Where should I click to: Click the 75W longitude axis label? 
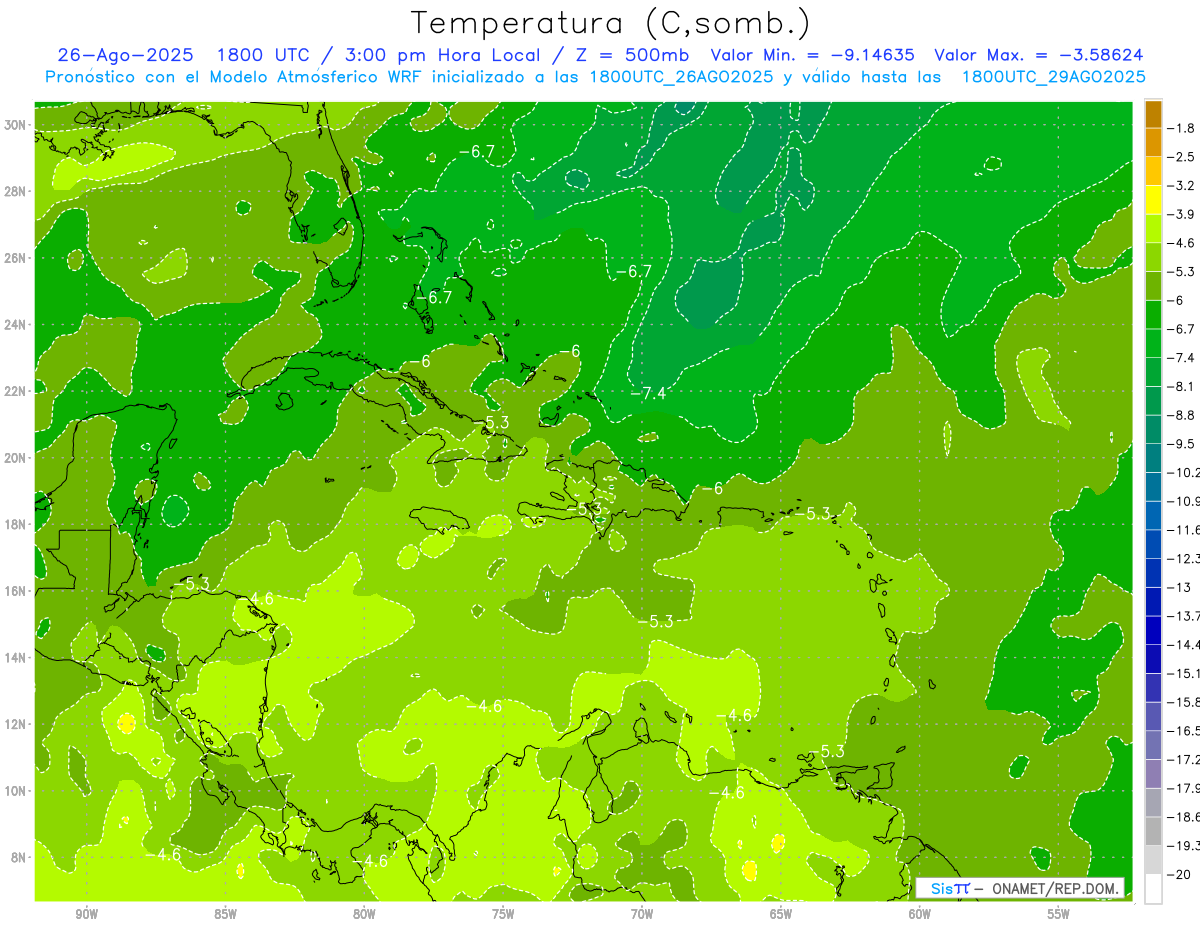(503, 914)
